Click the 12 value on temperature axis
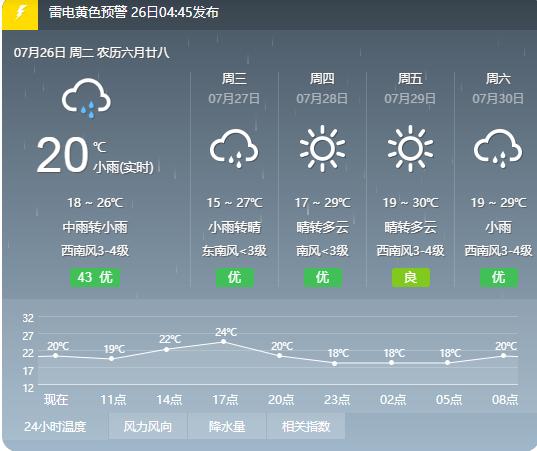537x451 pixels. (28, 388)
